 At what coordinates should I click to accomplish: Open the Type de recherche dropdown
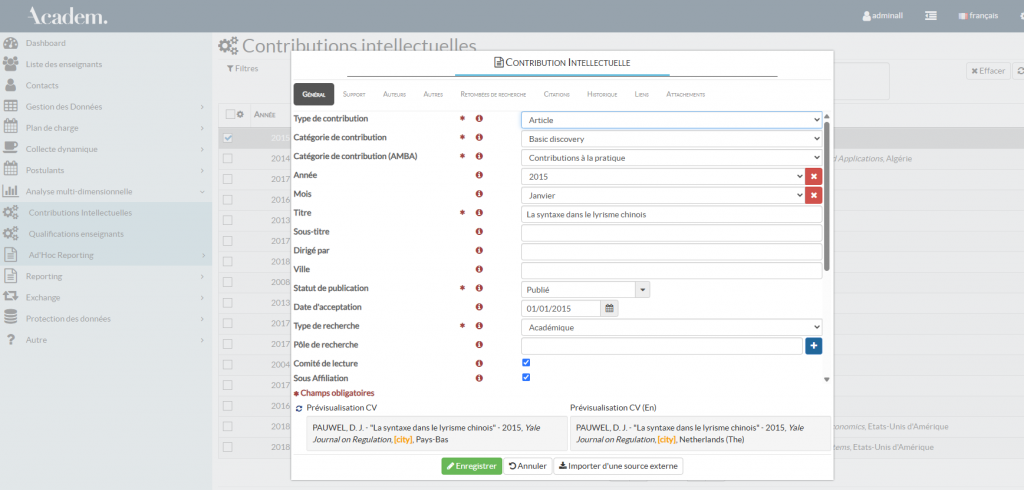(671, 327)
